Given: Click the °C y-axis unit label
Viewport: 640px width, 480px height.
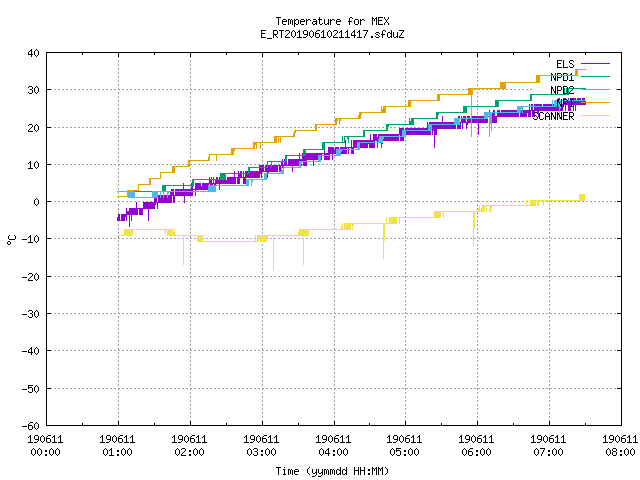Looking at the screenshot, I should [x=11, y=240].
